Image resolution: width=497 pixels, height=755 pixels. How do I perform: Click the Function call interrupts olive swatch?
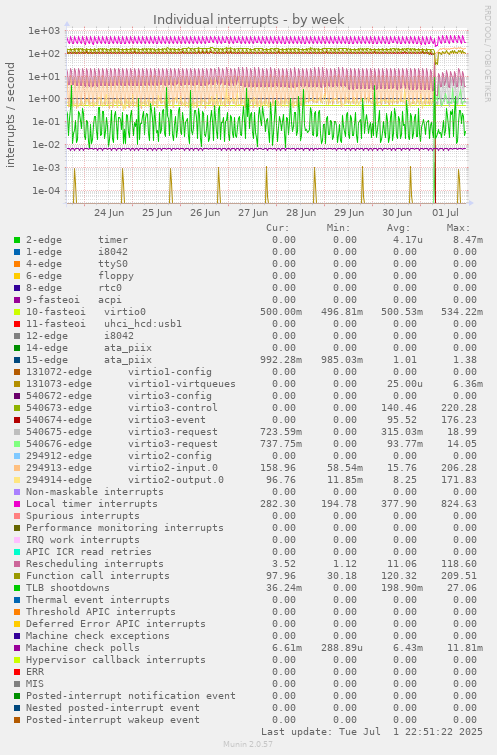[x=17, y=576]
